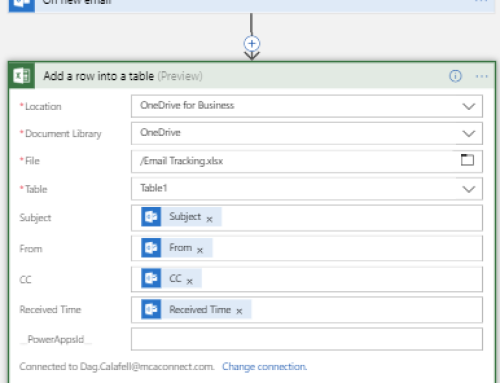Open the info icon on Add a row
The height and width of the screenshot is (383, 500).
455,76
